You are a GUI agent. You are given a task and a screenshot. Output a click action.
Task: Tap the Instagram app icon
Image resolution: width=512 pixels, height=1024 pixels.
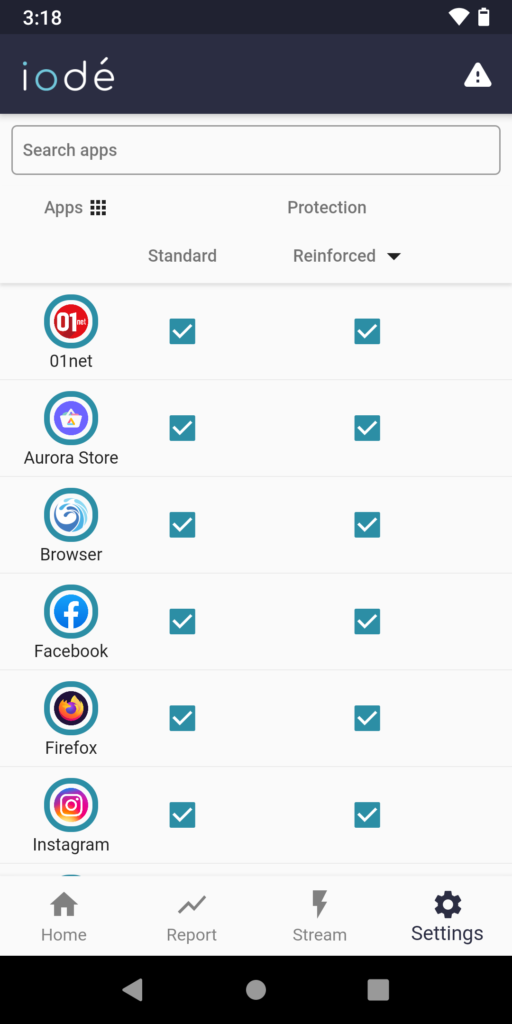[71, 805]
